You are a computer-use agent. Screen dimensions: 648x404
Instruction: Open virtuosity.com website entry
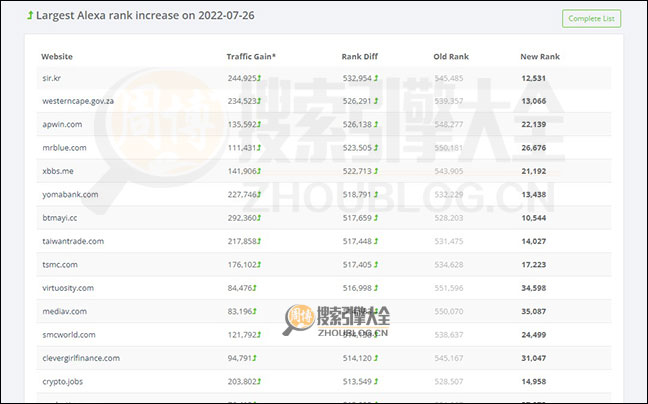pyautogui.click(x=68, y=288)
